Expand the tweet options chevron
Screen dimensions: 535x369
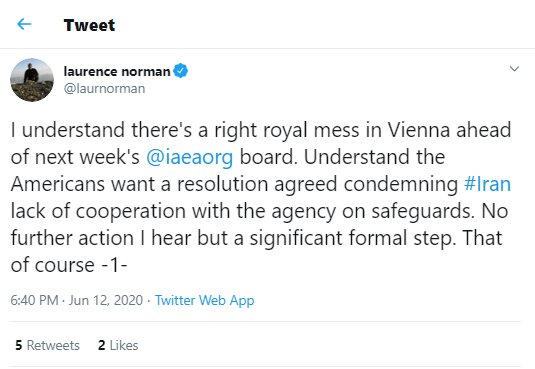click(514, 69)
